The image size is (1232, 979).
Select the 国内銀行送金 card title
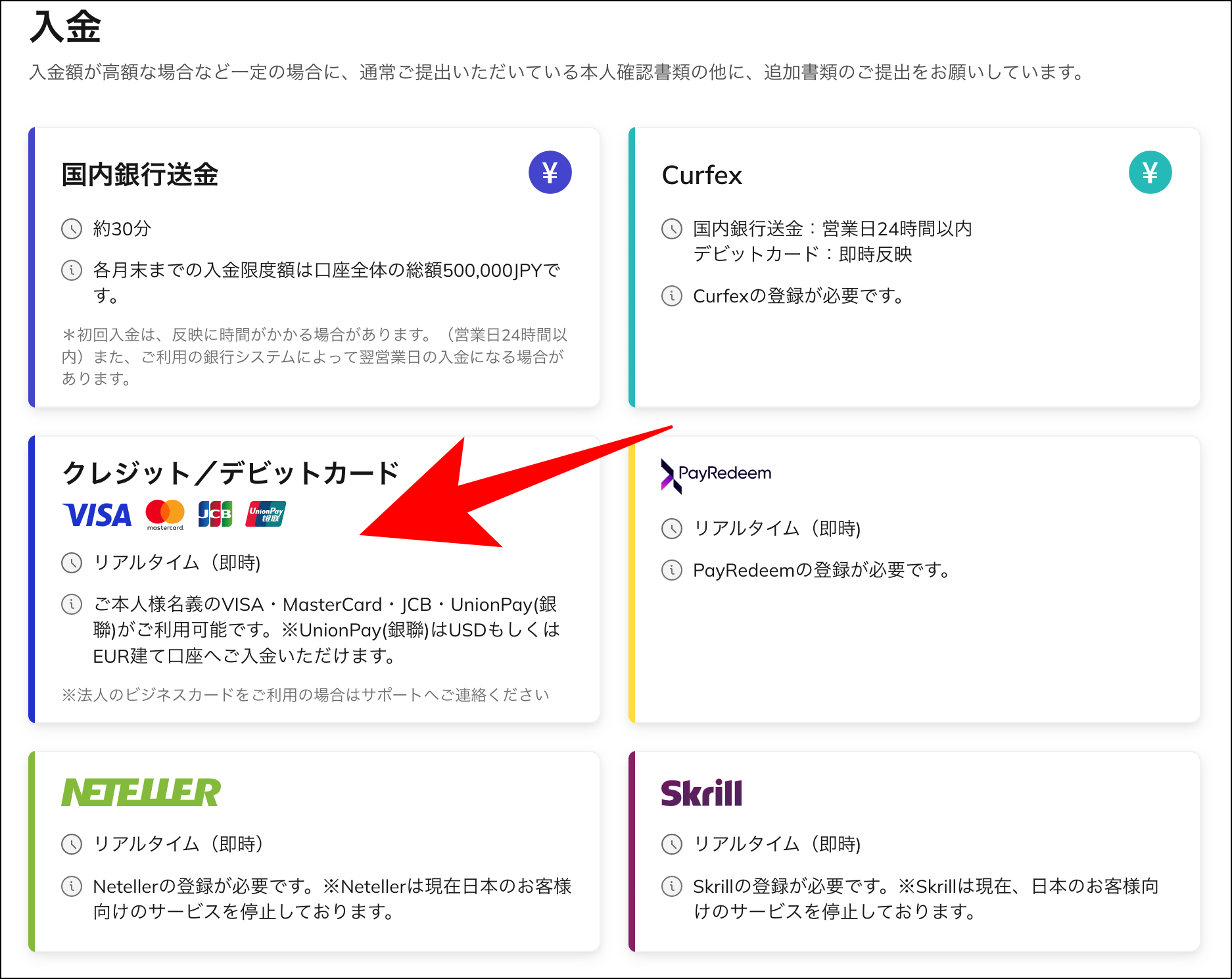pyautogui.click(x=140, y=175)
